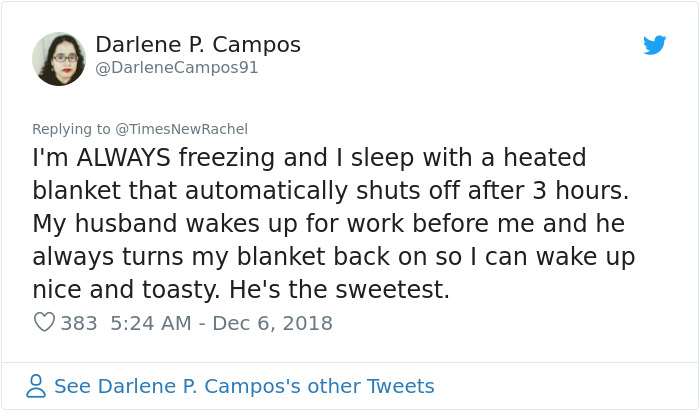Click the Dec 6, 2018 date
The width and height of the screenshot is (700, 411).
coord(272,323)
